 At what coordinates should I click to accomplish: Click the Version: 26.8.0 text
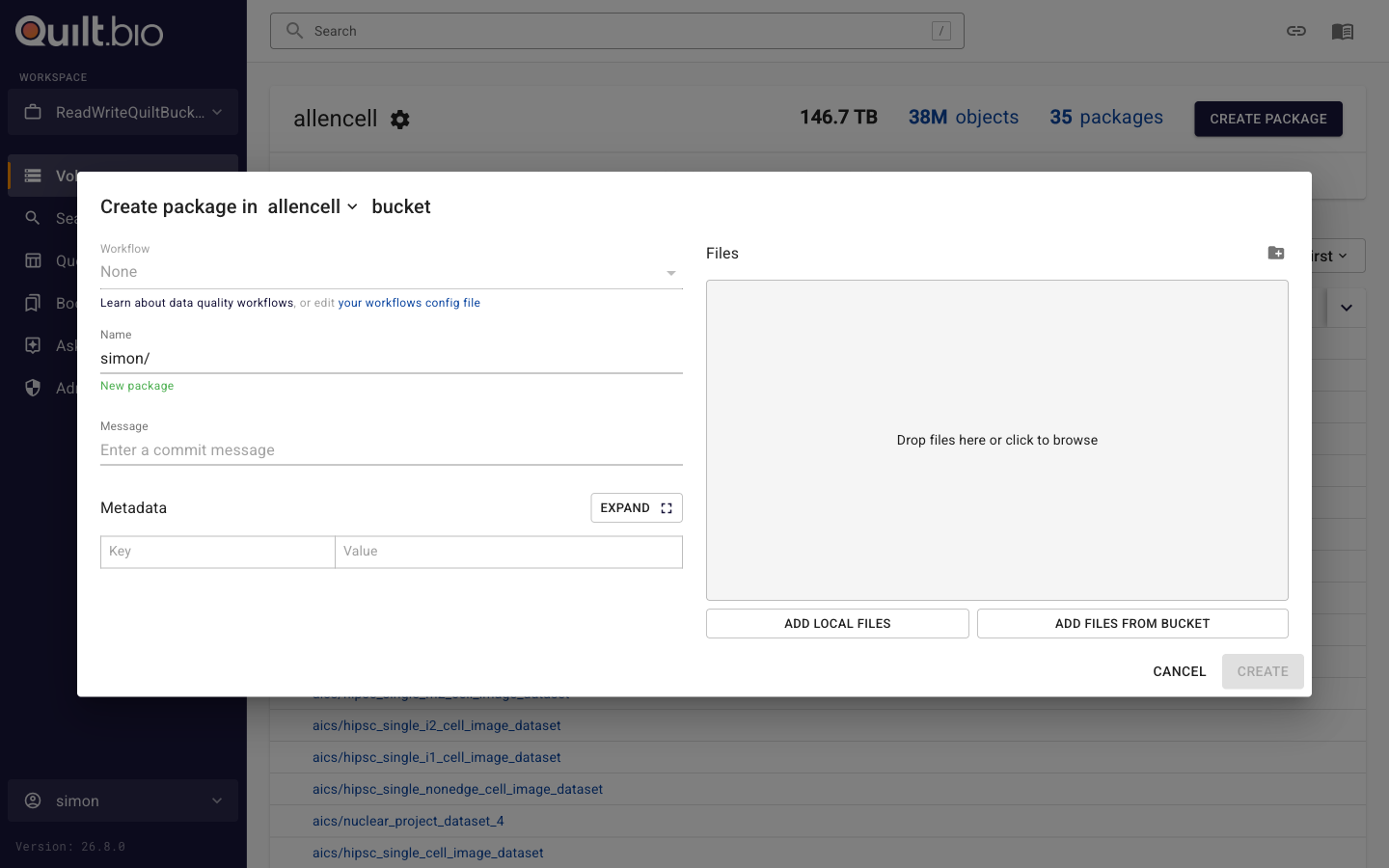pos(70,847)
